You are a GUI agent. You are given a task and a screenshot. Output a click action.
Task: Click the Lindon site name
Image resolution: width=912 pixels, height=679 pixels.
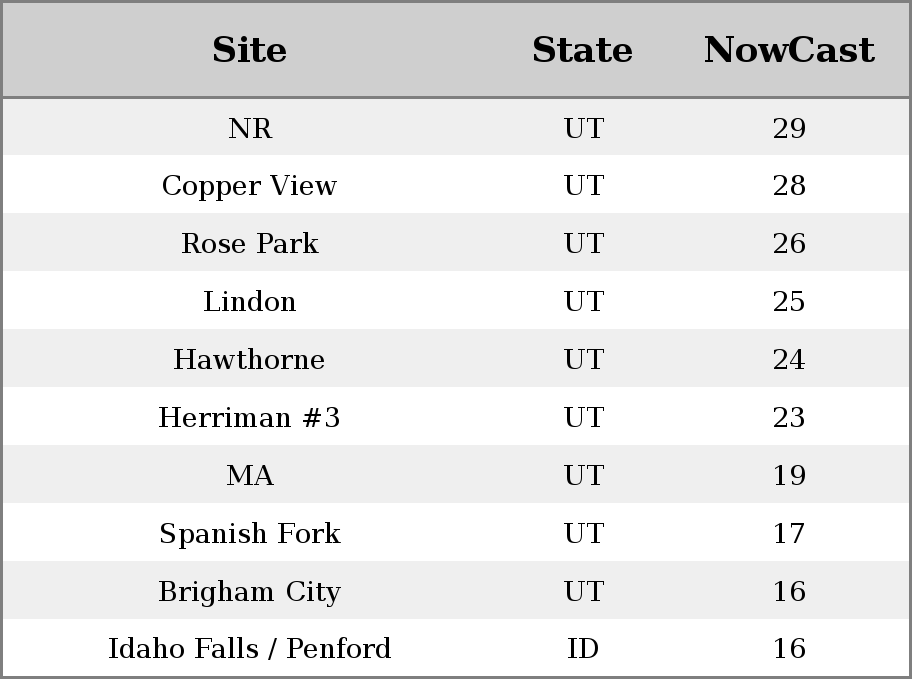tap(249, 302)
